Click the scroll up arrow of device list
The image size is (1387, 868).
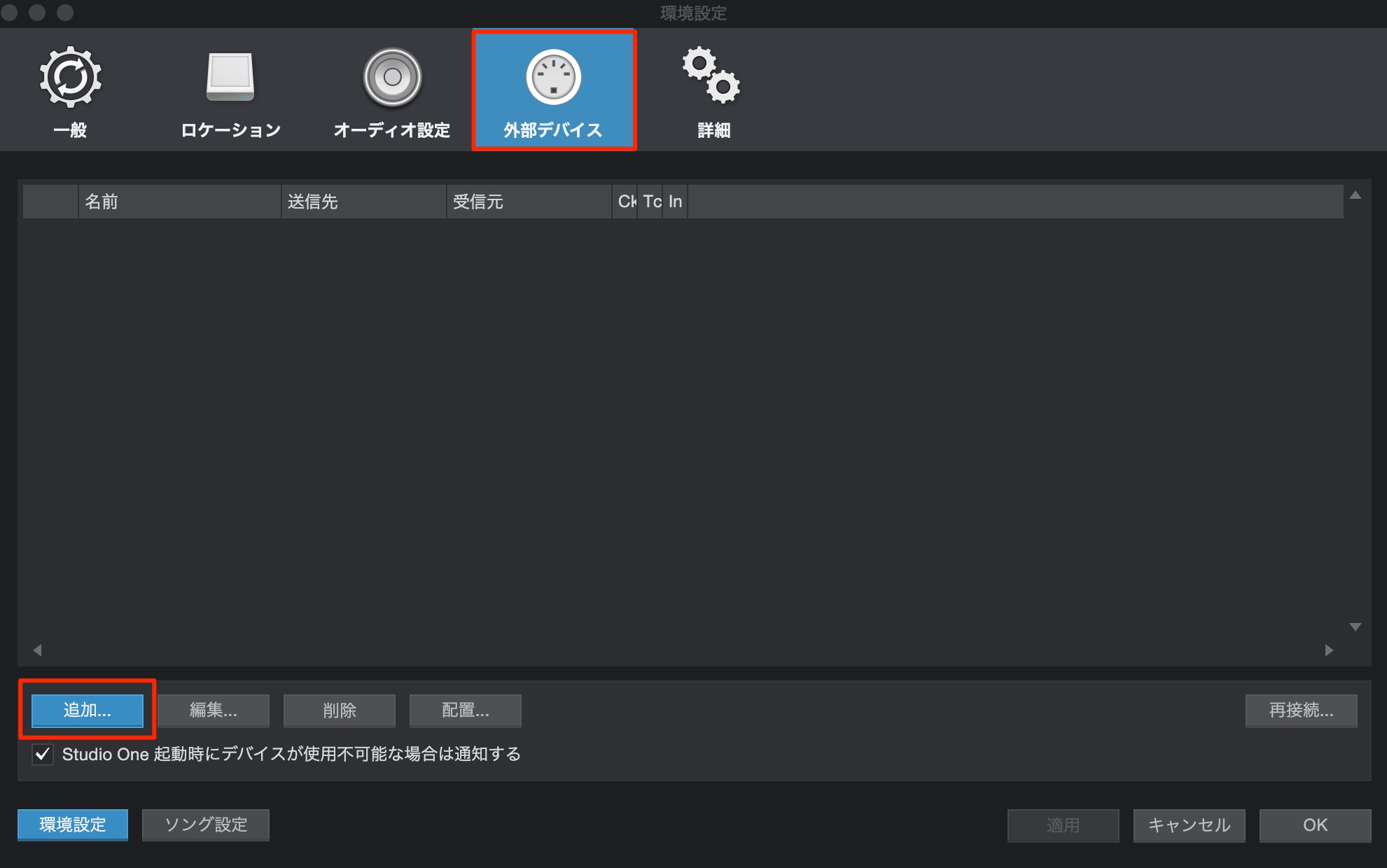1355,195
